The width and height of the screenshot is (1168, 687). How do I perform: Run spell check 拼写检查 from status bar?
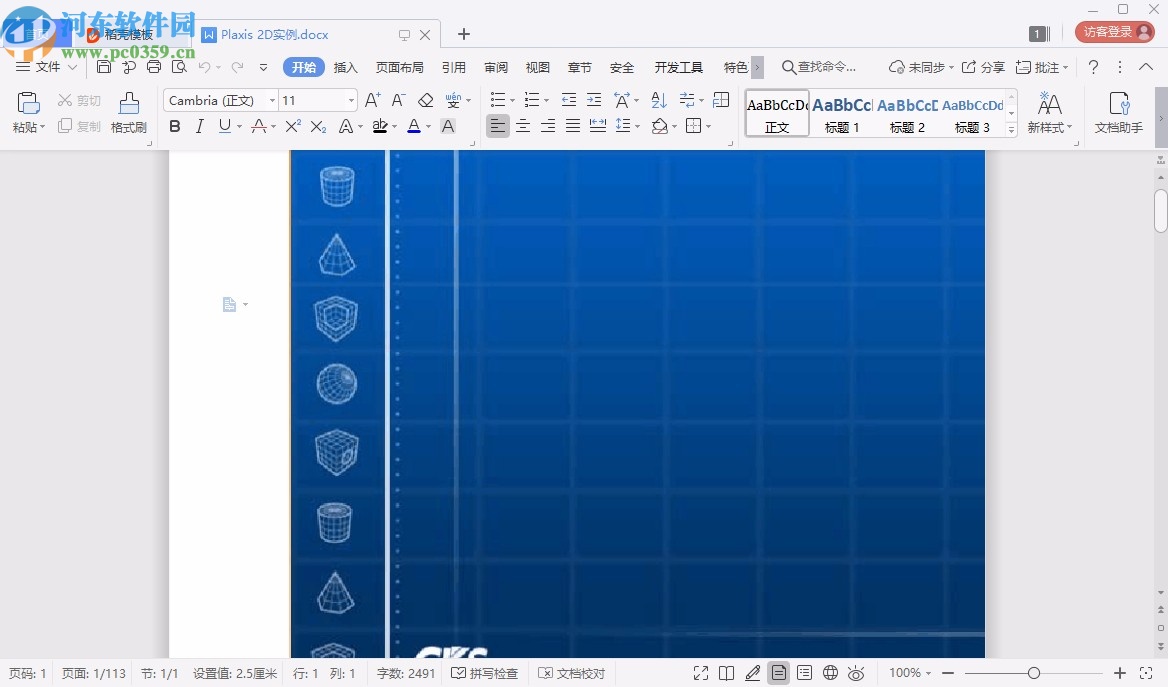(484, 673)
